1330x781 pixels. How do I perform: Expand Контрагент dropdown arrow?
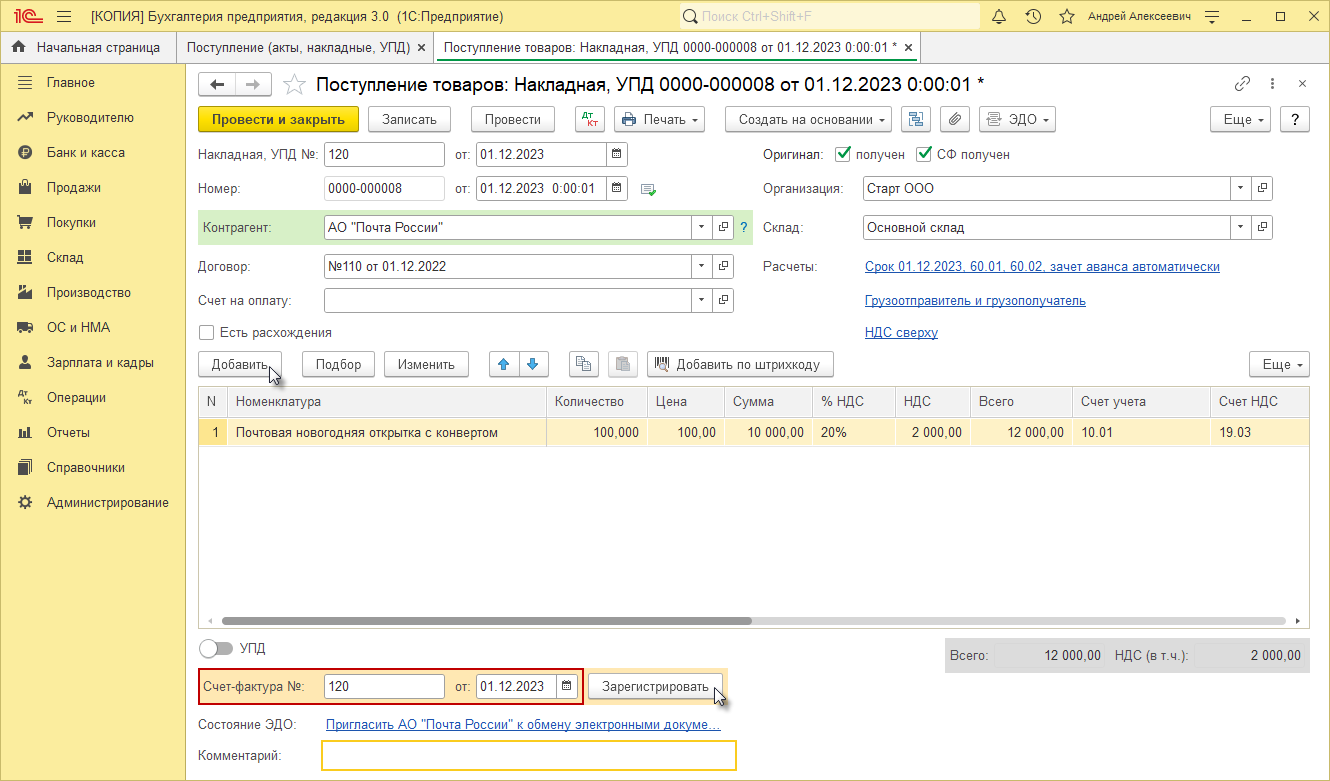coord(701,227)
